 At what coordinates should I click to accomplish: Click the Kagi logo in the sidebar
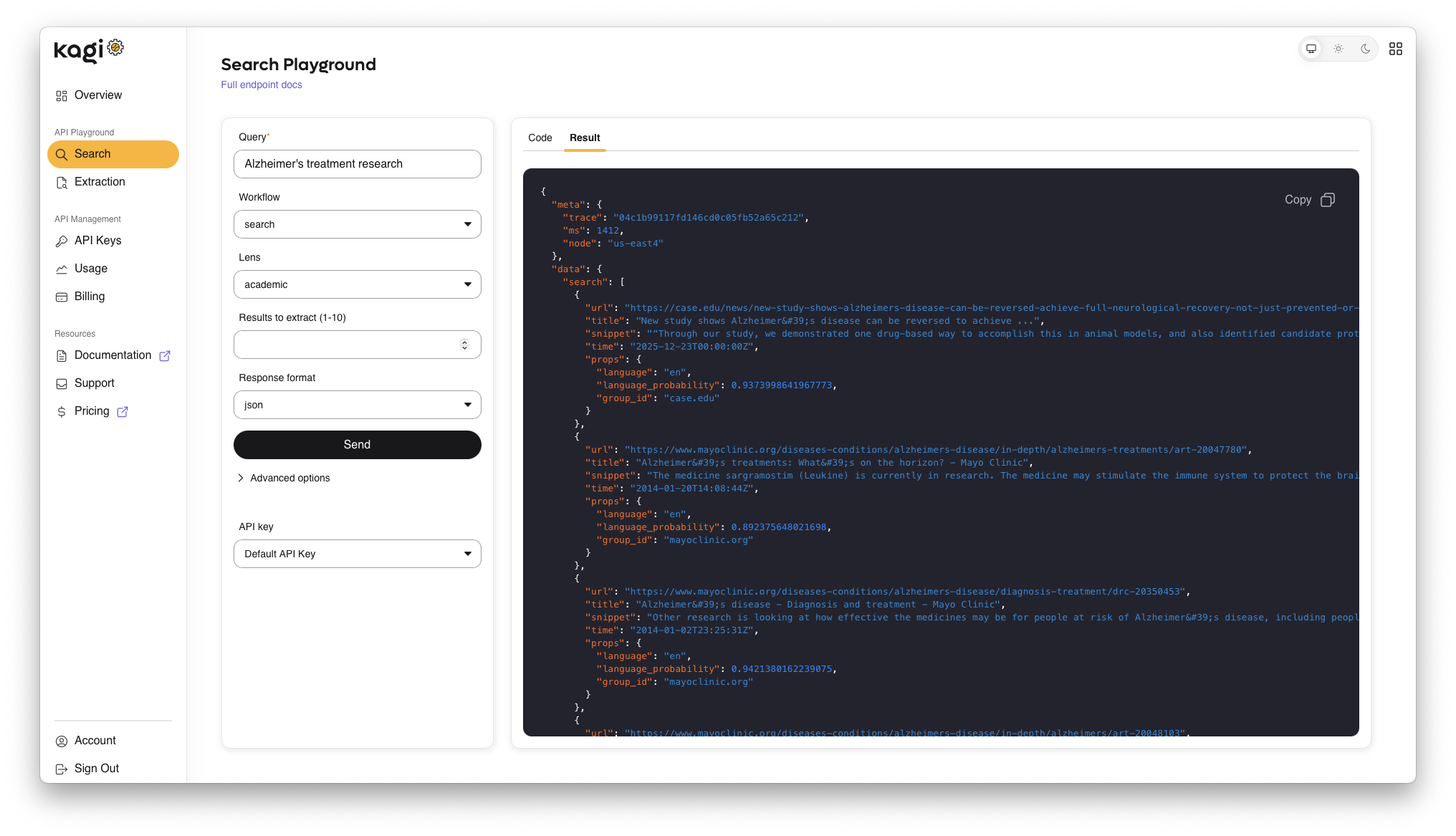pyautogui.click(x=89, y=50)
